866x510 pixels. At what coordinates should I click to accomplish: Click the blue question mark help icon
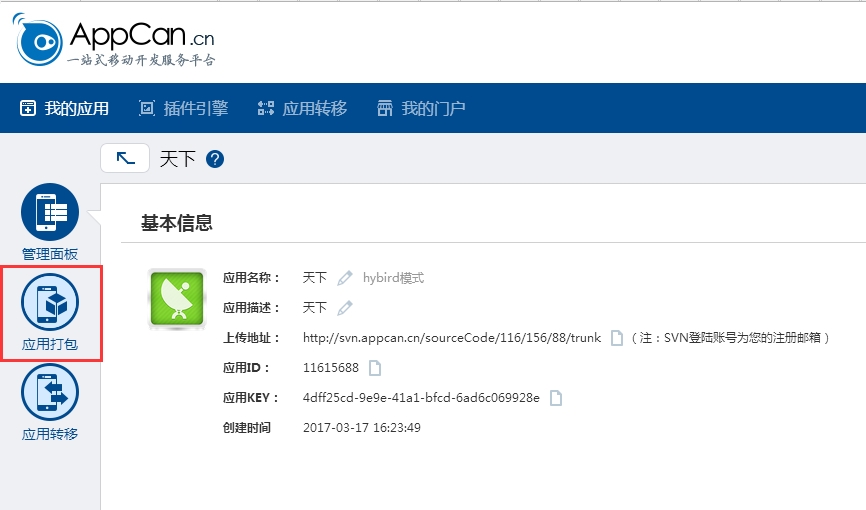215,159
